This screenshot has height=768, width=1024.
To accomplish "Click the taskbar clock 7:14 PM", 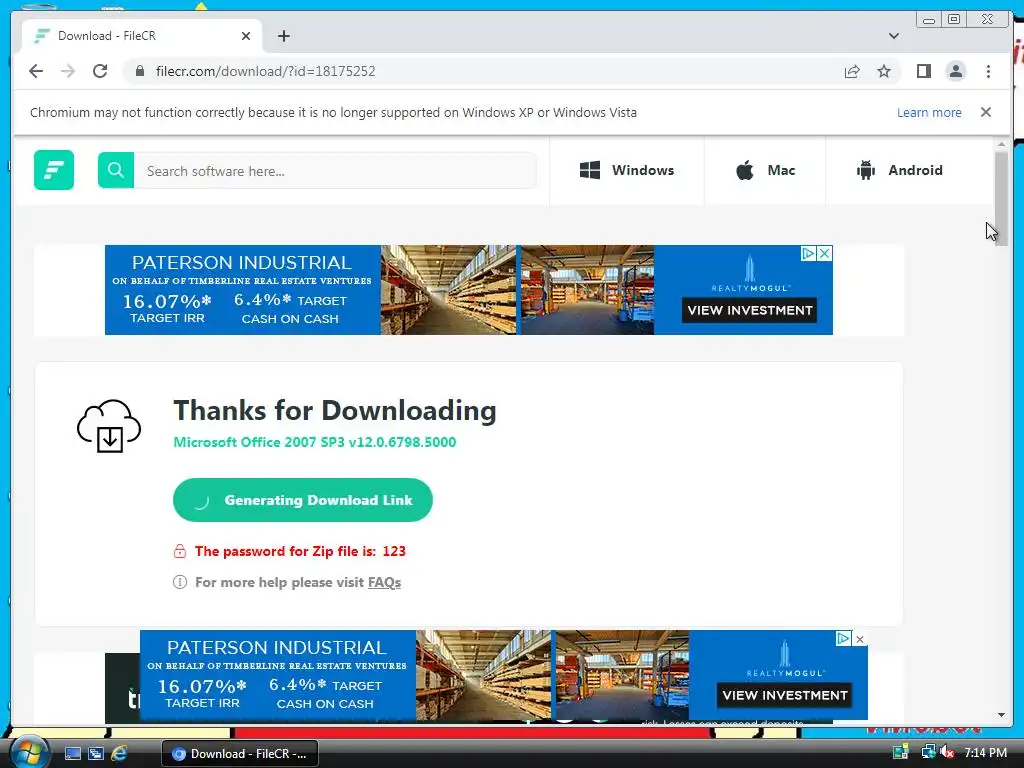I will coord(985,753).
